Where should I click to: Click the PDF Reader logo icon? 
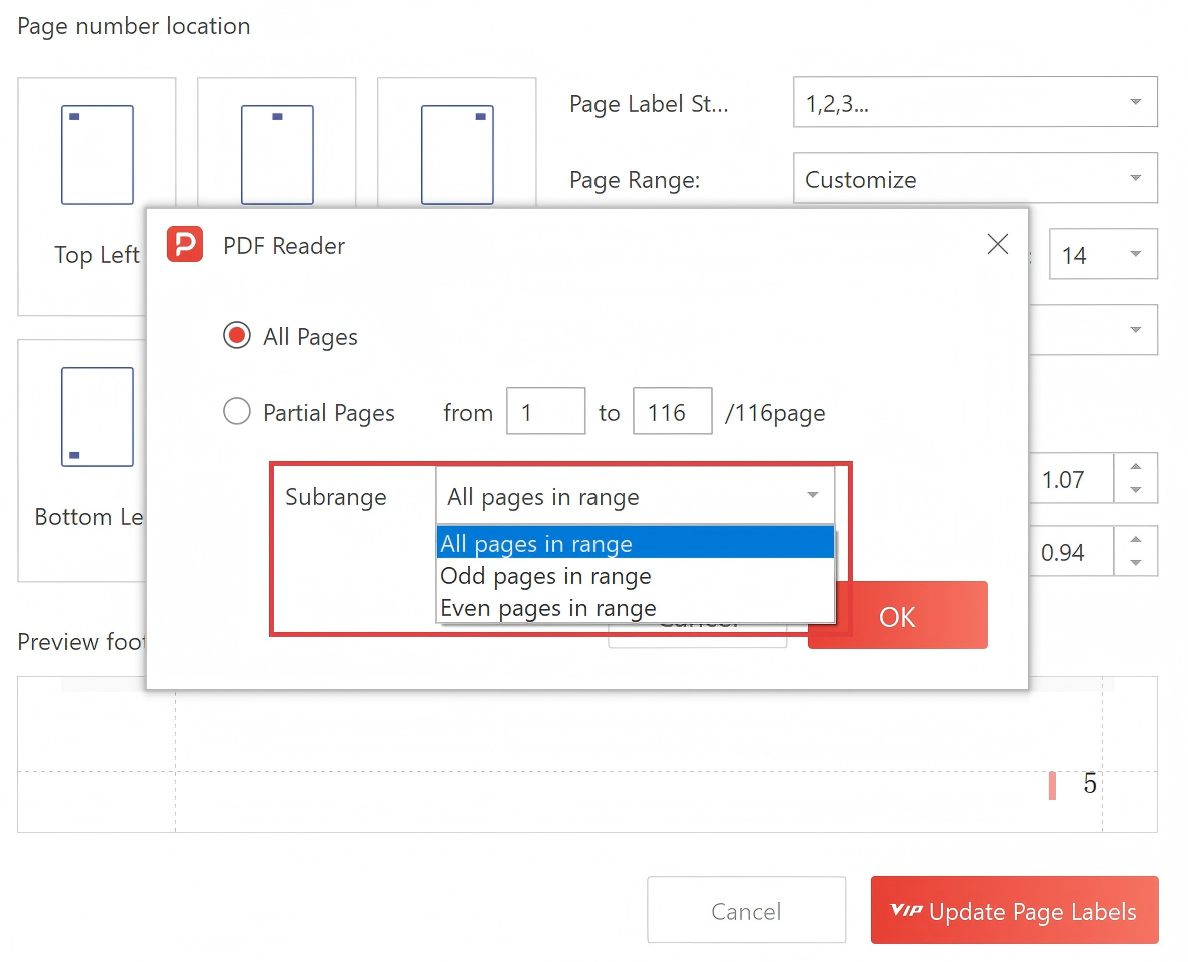[x=185, y=244]
